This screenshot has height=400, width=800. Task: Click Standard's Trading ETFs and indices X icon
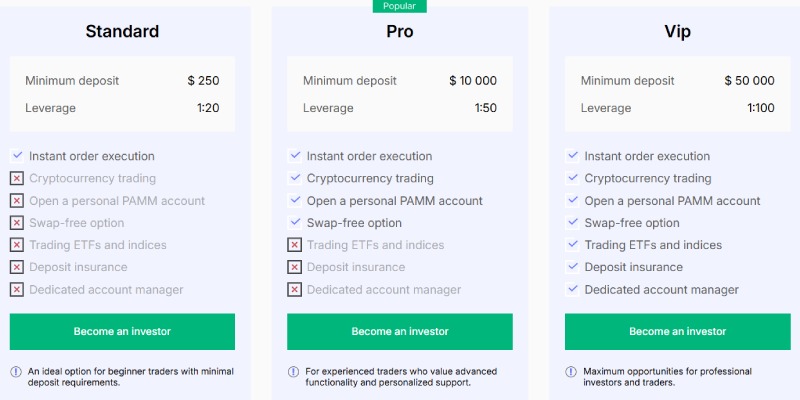[17, 245]
